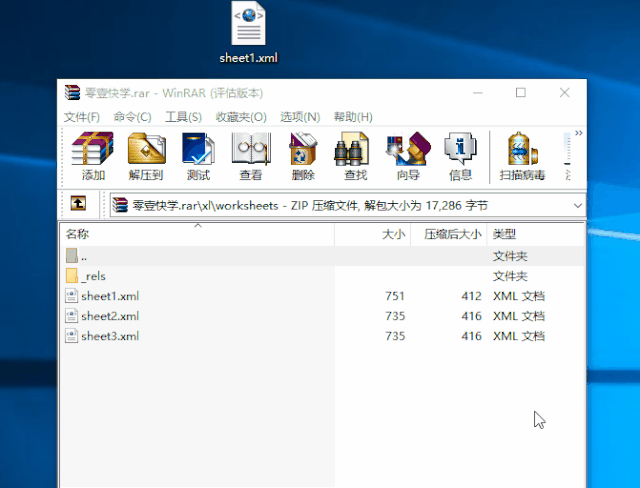The width and height of the screenshot is (640, 488).
Task: Sort by 大小 column header
Action: click(373, 234)
